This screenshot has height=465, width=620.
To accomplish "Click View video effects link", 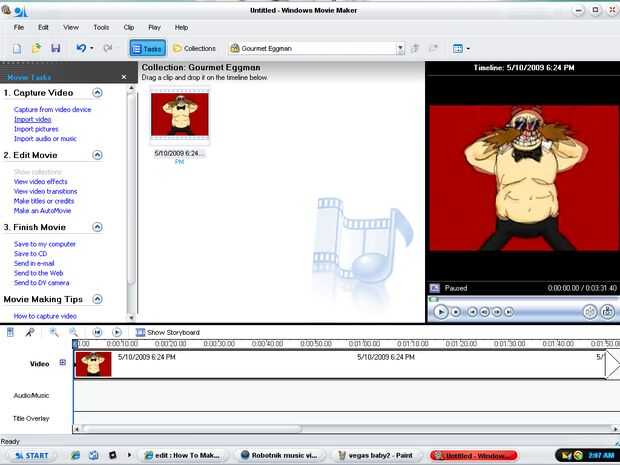I will 40,181.
